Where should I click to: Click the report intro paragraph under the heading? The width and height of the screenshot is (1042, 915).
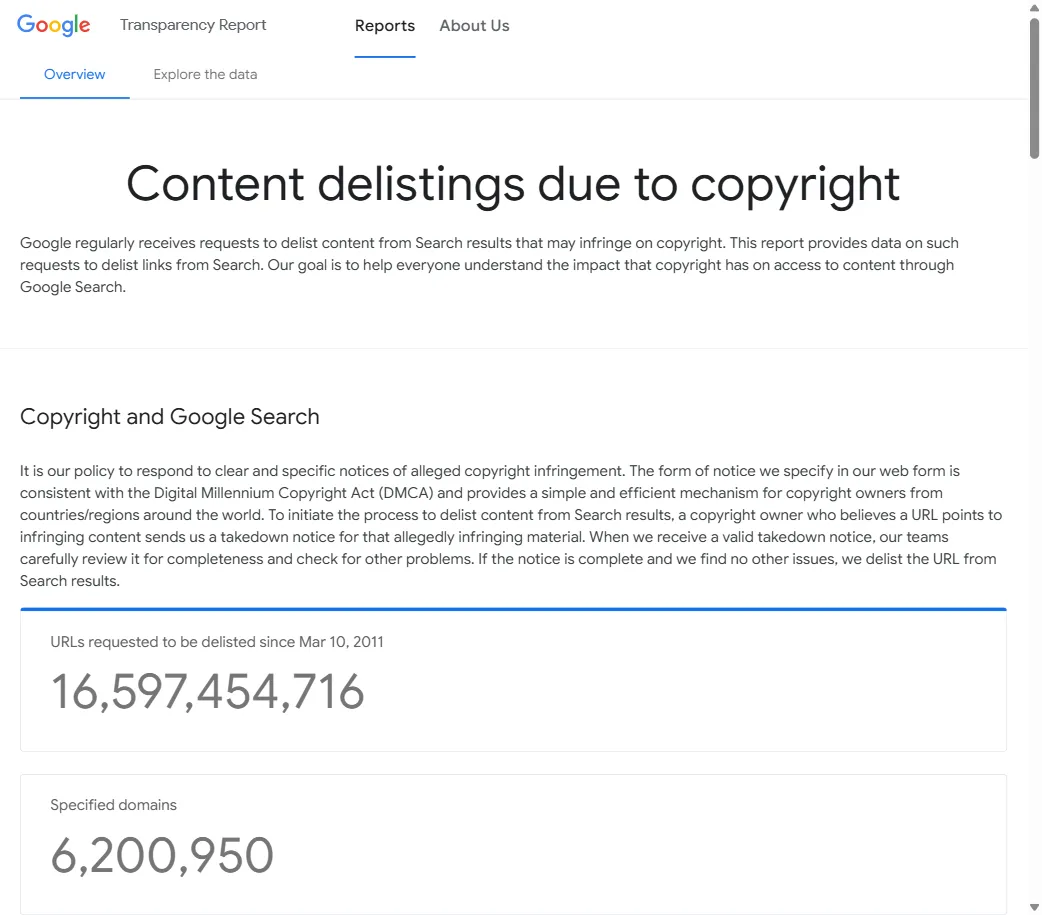click(489, 264)
